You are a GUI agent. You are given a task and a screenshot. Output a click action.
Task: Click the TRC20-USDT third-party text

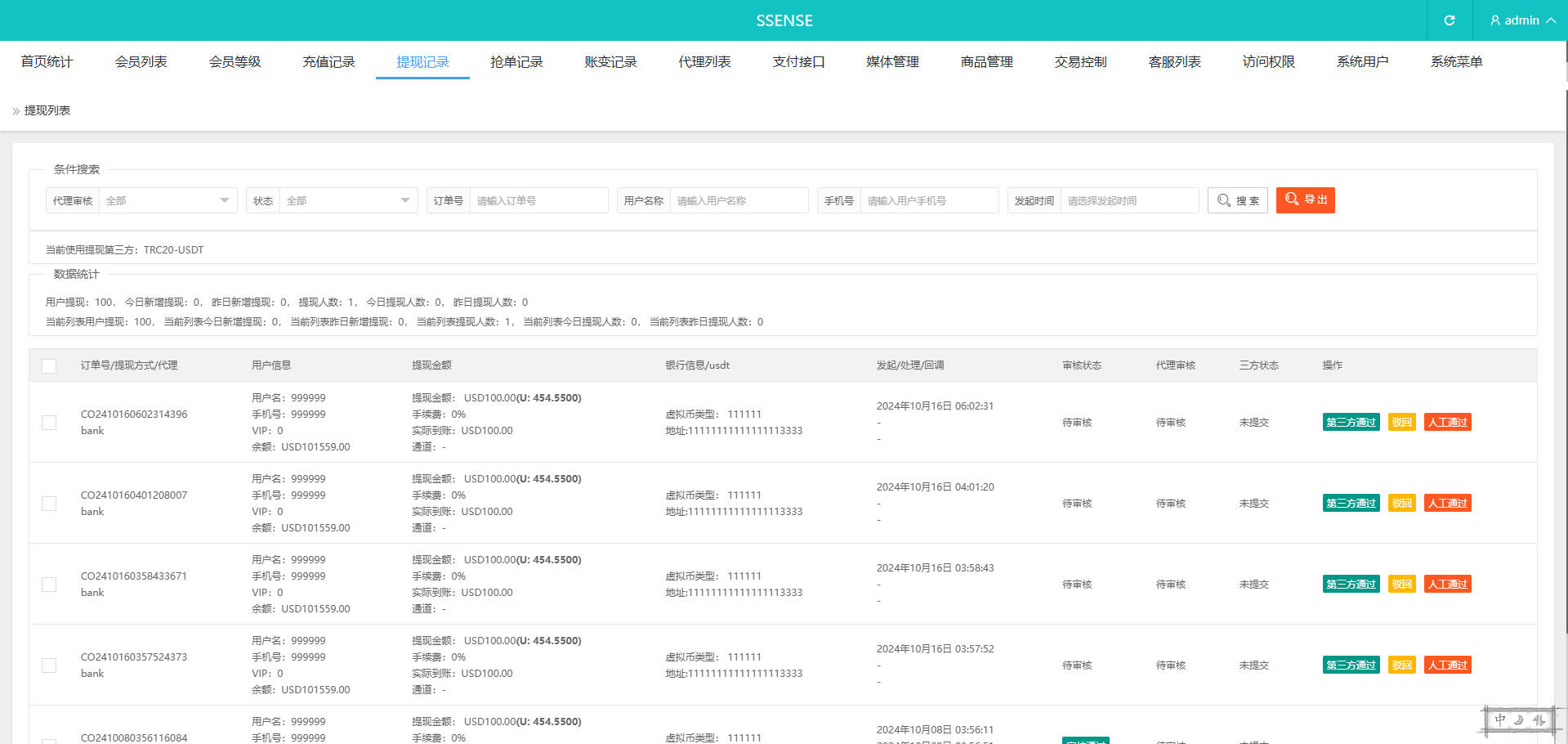pyautogui.click(x=173, y=250)
